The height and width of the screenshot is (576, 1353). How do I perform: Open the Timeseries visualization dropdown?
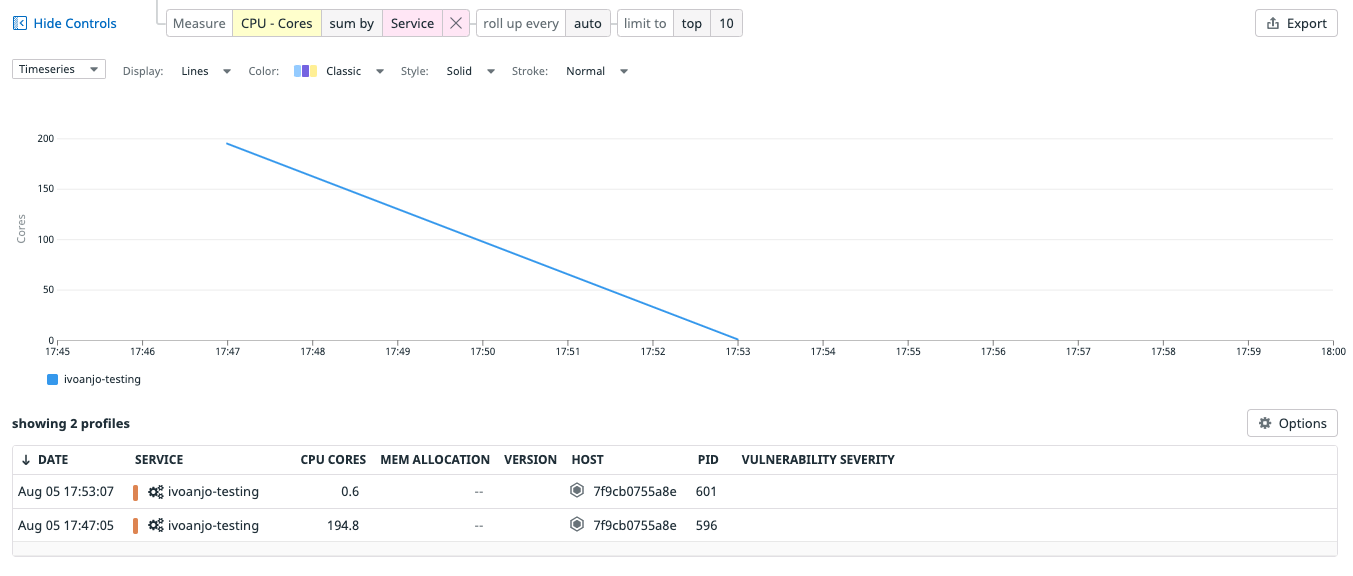click(59, 69)
